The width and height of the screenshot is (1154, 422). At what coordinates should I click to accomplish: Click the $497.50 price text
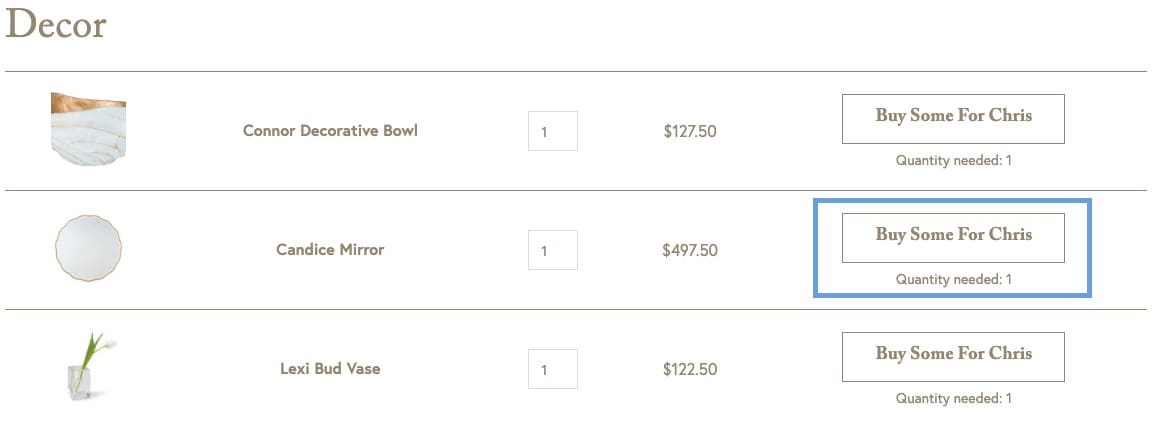tap(690, 250)
